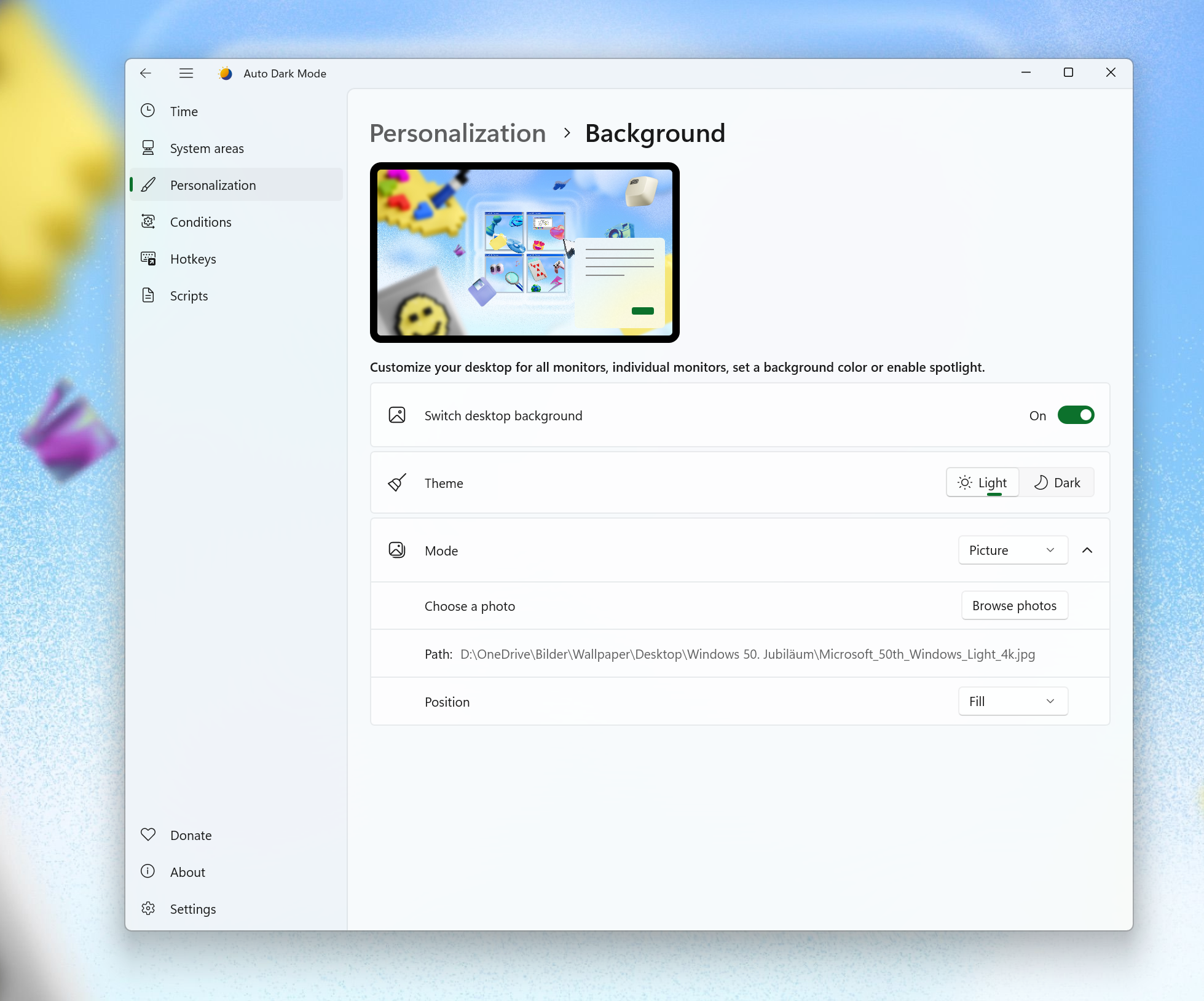Click Personalization in the breadcrumb
1204x1001 pixels.
(458, 133)
